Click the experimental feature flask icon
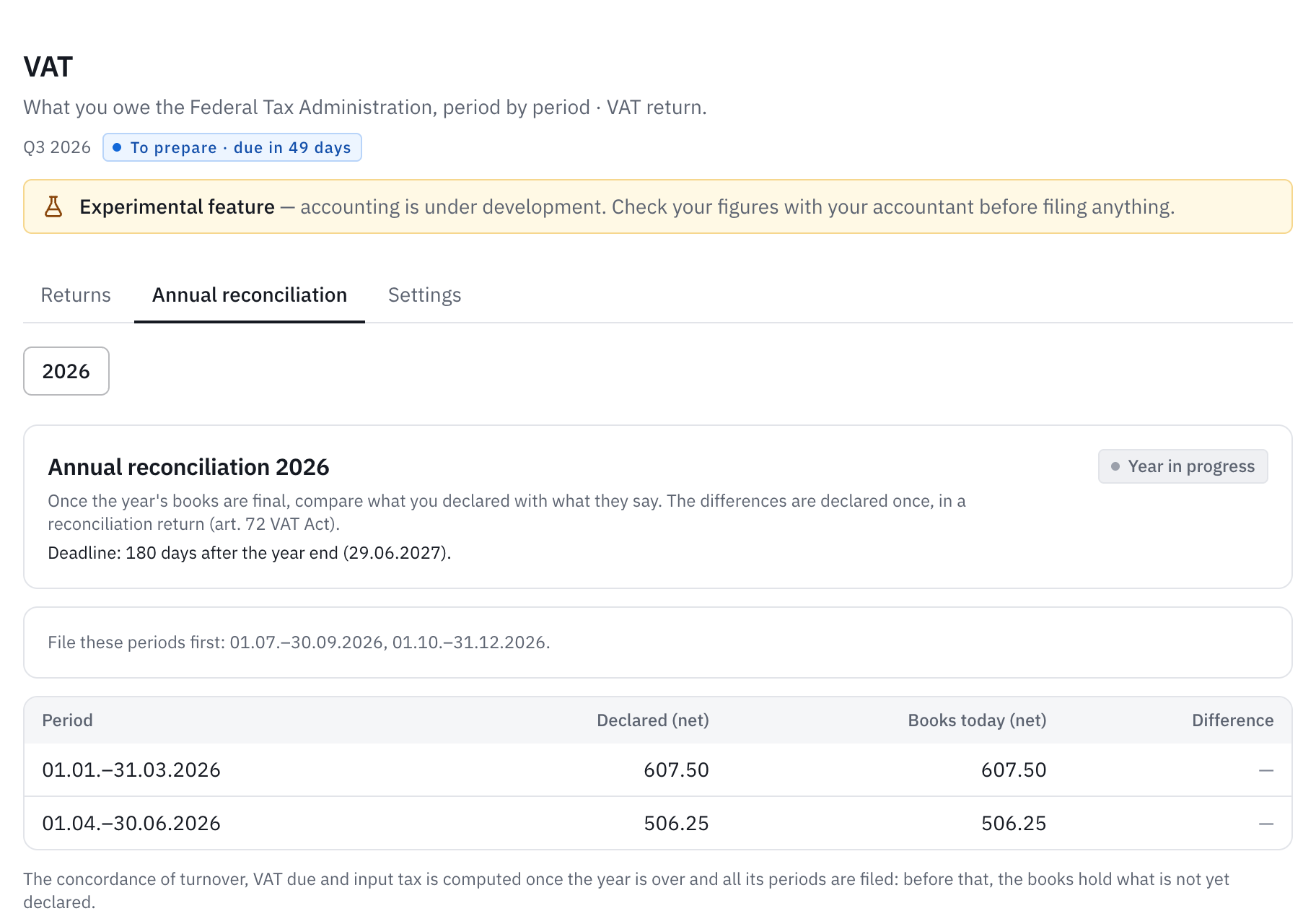Screen dimensions: 1316x924 53,207
